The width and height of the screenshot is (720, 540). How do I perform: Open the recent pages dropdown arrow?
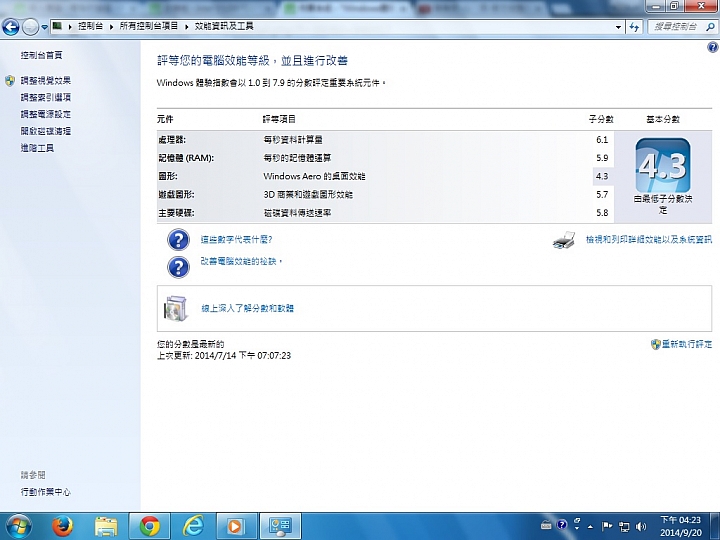[45, 27]
